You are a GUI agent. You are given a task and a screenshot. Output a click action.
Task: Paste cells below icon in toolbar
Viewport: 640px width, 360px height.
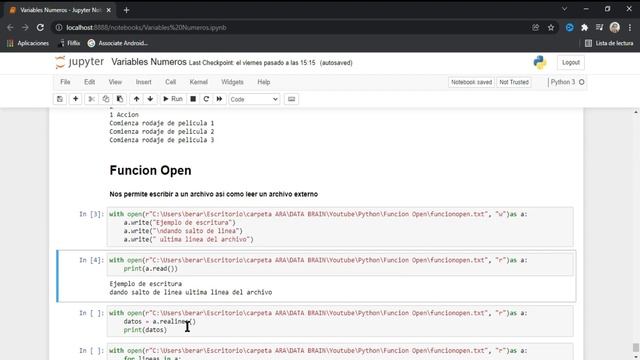click(x=120, y=99)
